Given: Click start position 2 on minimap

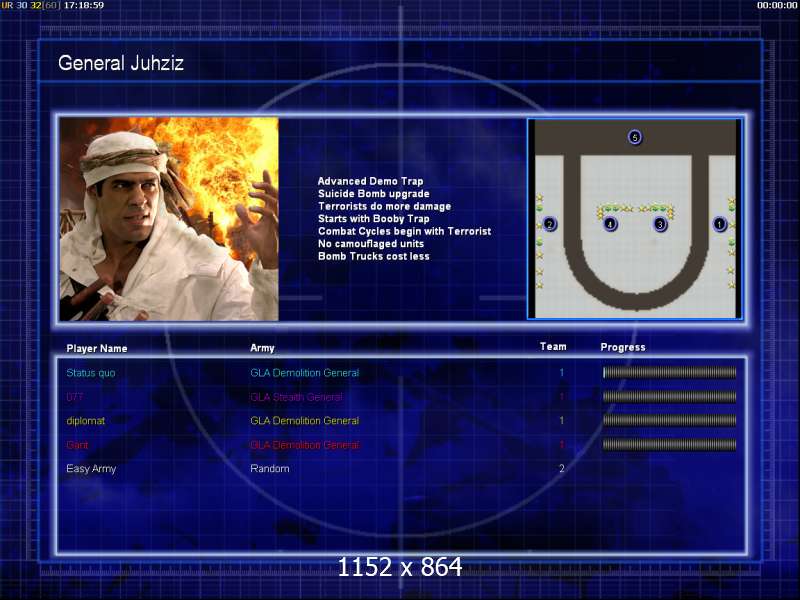Looking at the screenshot, I should click(x=549, y=224).
